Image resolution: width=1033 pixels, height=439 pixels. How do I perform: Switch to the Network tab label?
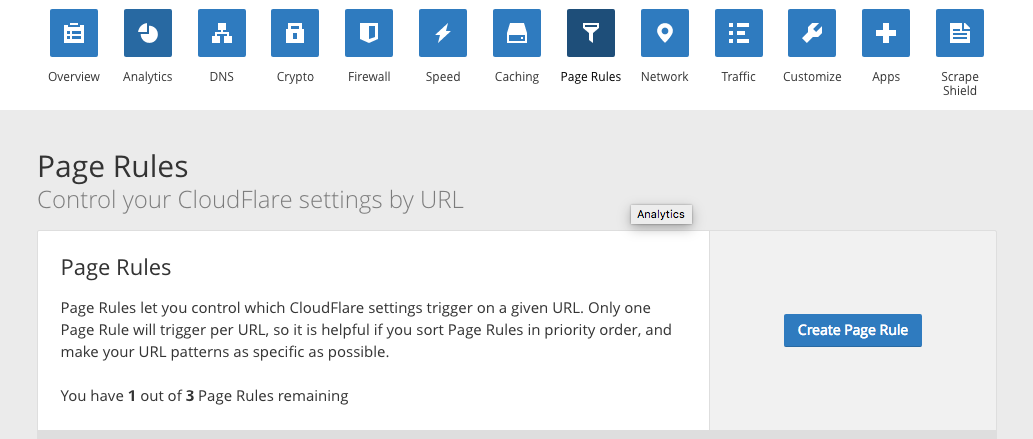pyautogui.click(x=665, y=77)
